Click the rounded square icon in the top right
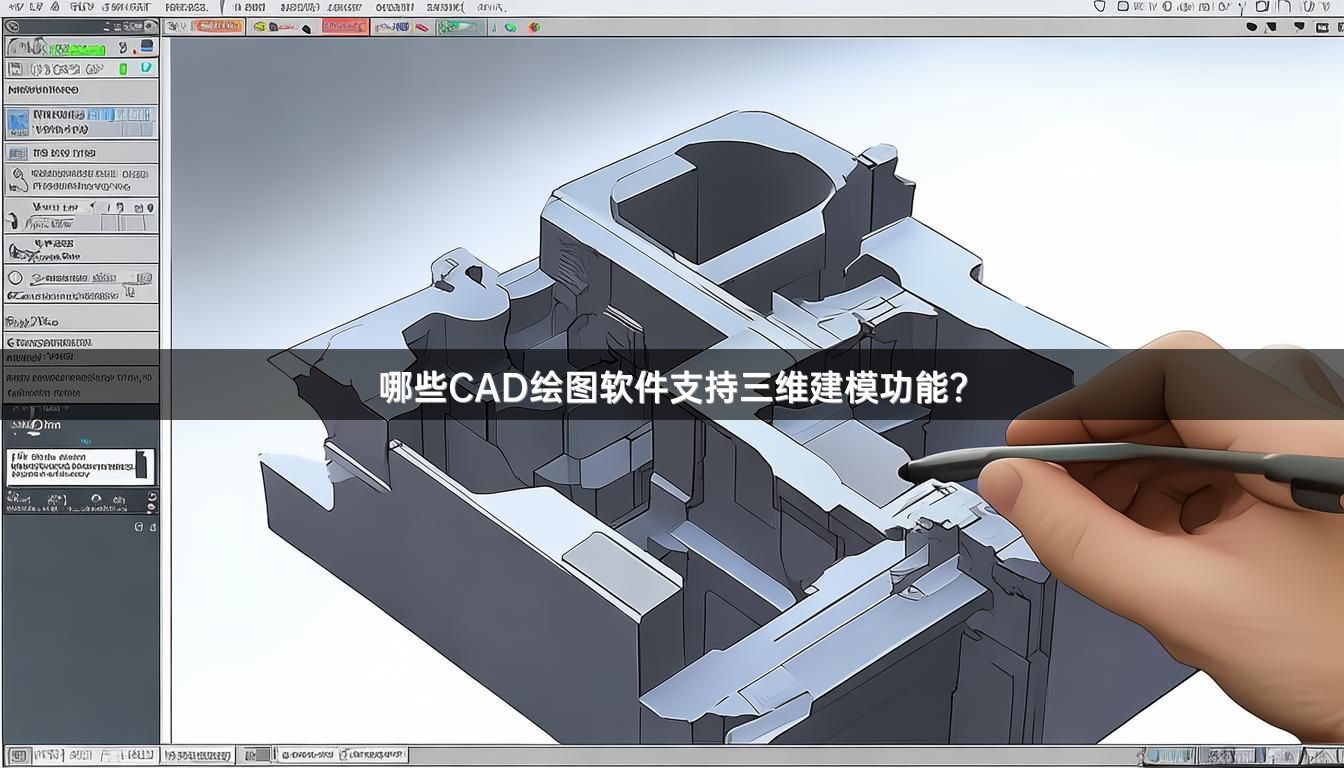The width and height of the screenshot is (1344, 768). point(1123,6)
